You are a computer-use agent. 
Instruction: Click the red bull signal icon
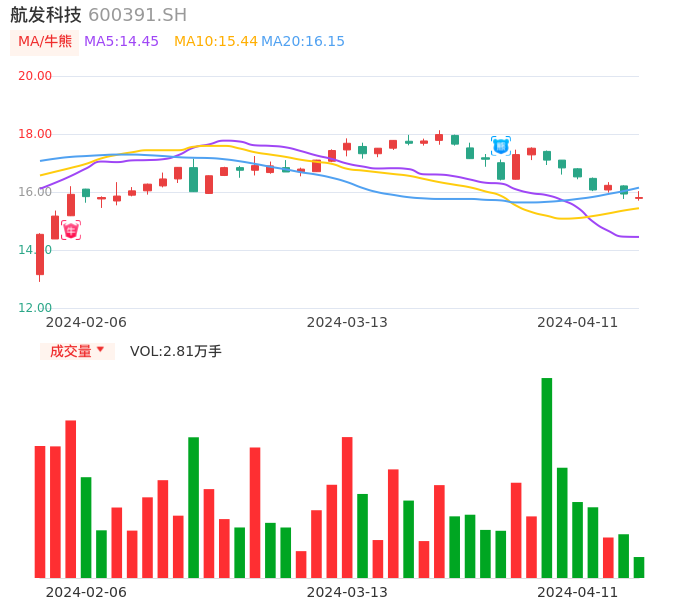[71, 230]
